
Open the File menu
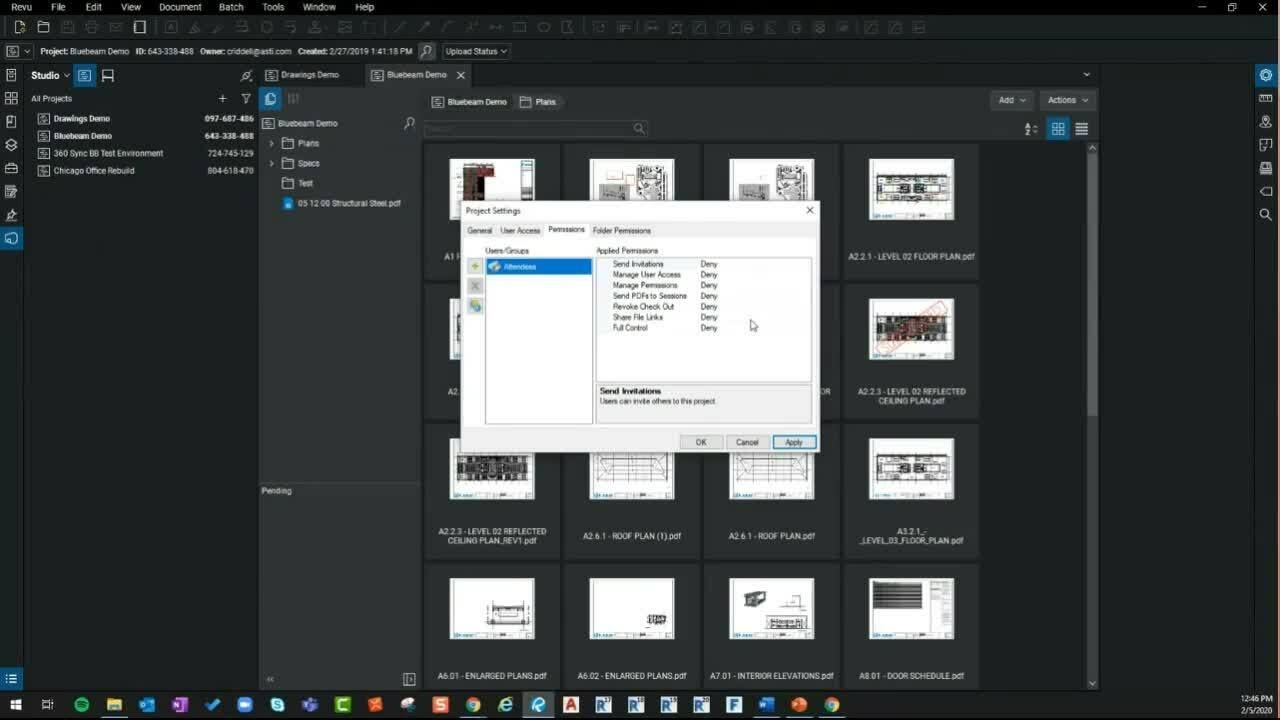pos(58,7)
